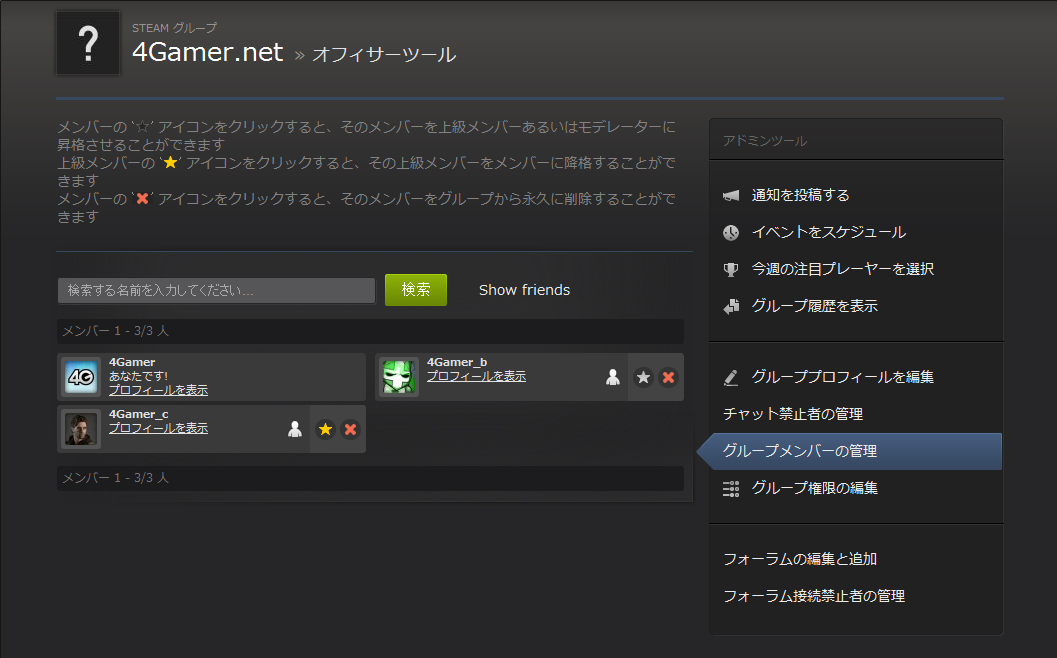Remove 4Gamer_c using the red X icon
This screenshot has width=1057, height=658.
coord(351,429)
